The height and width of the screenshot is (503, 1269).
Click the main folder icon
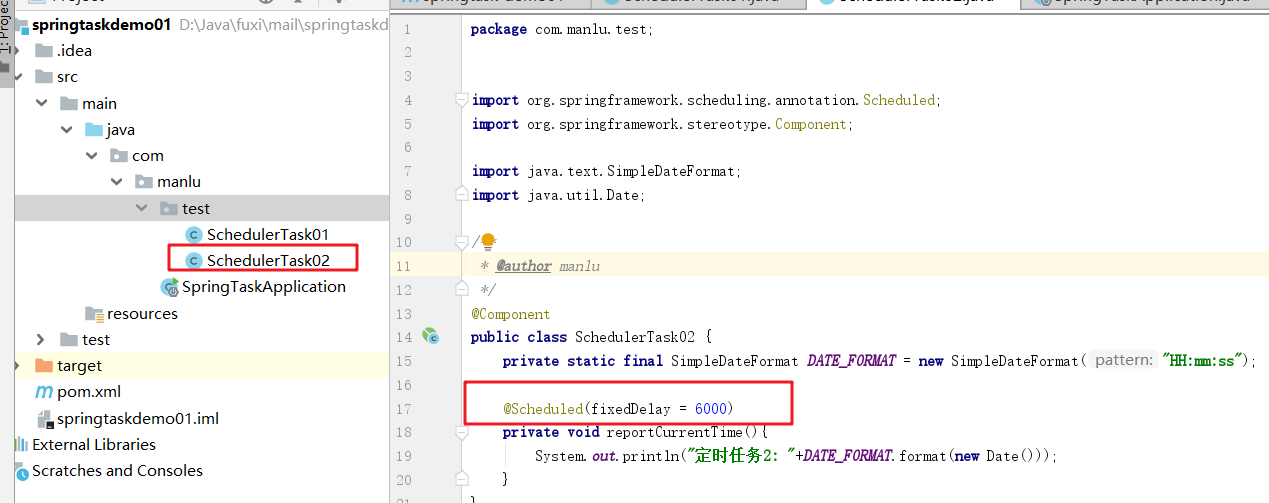point(69,104)
